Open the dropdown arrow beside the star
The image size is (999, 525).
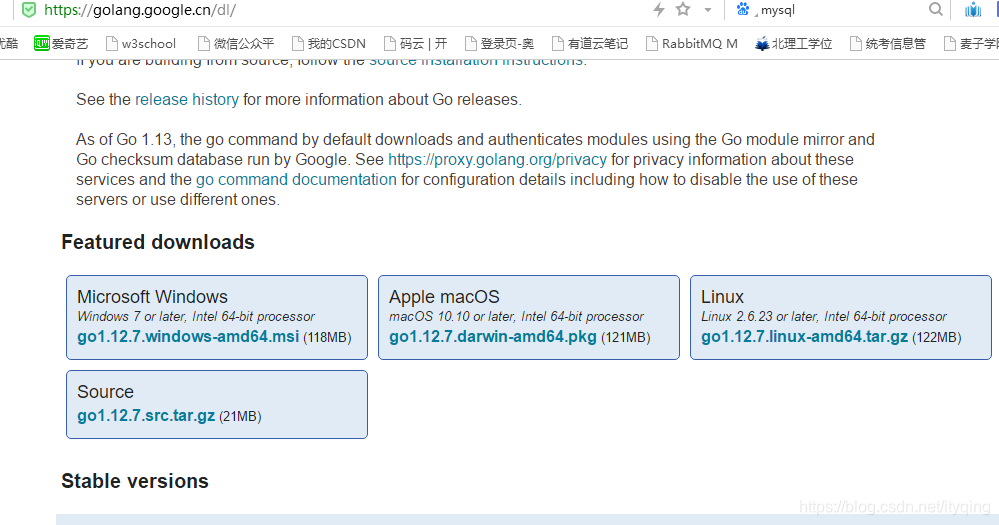pos(708,10)
